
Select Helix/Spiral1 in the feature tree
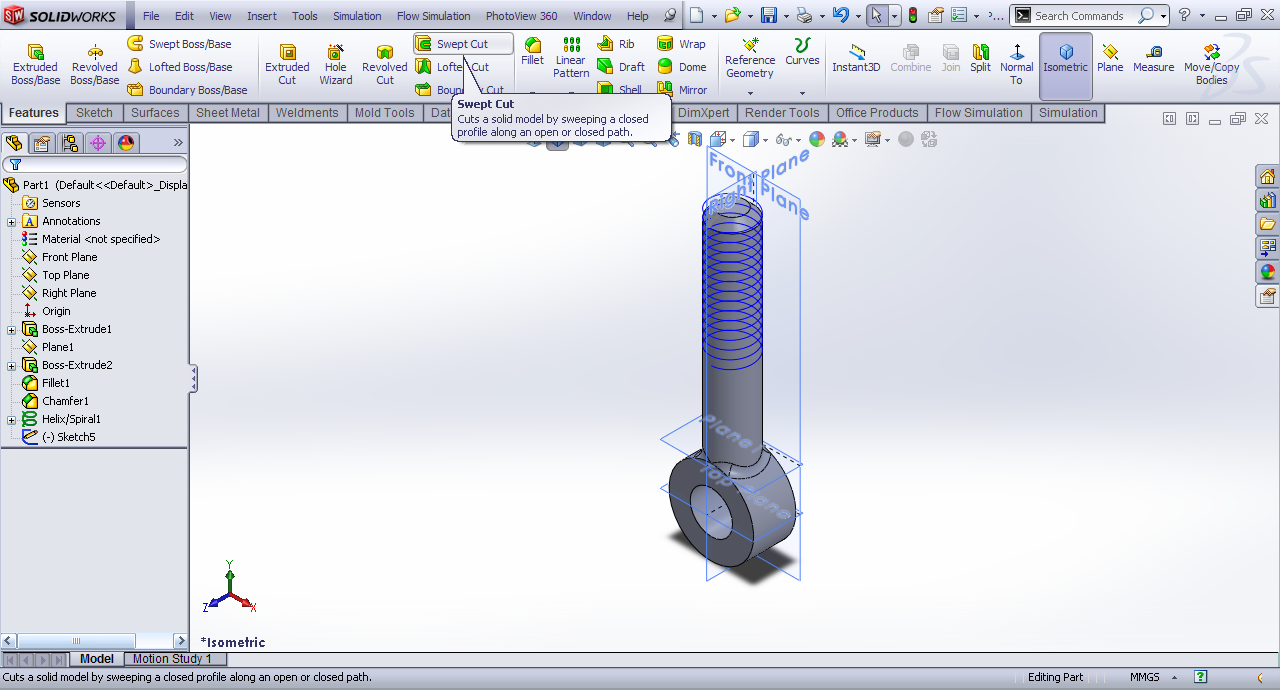tap(71, 419)
